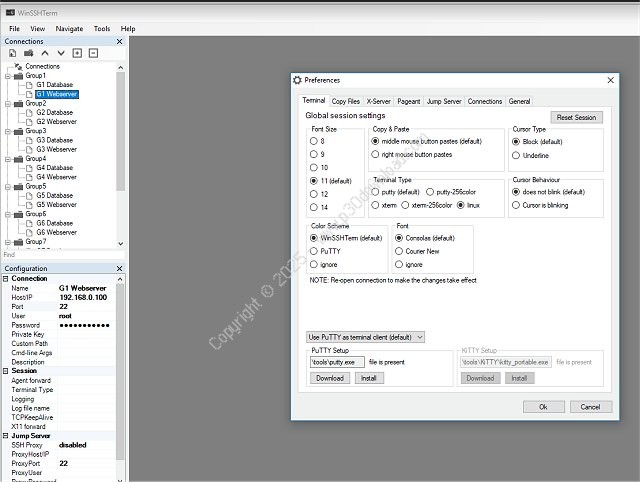Viewport: 640px width, 482px height.
Task: Close the Connections panel
Action: point(119,41)
